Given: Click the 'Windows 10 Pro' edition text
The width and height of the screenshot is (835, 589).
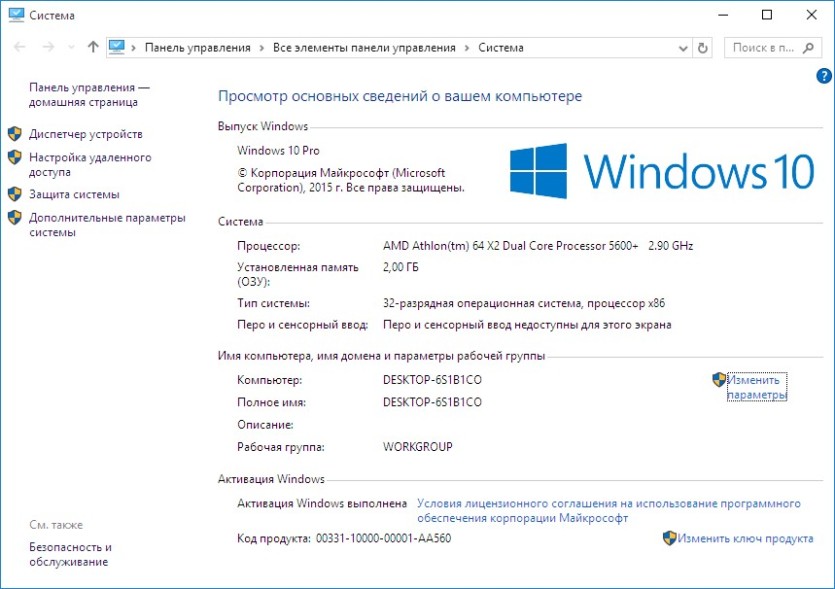Looking at the screenshot, I should pyautogui.click(x=278, y=151).
